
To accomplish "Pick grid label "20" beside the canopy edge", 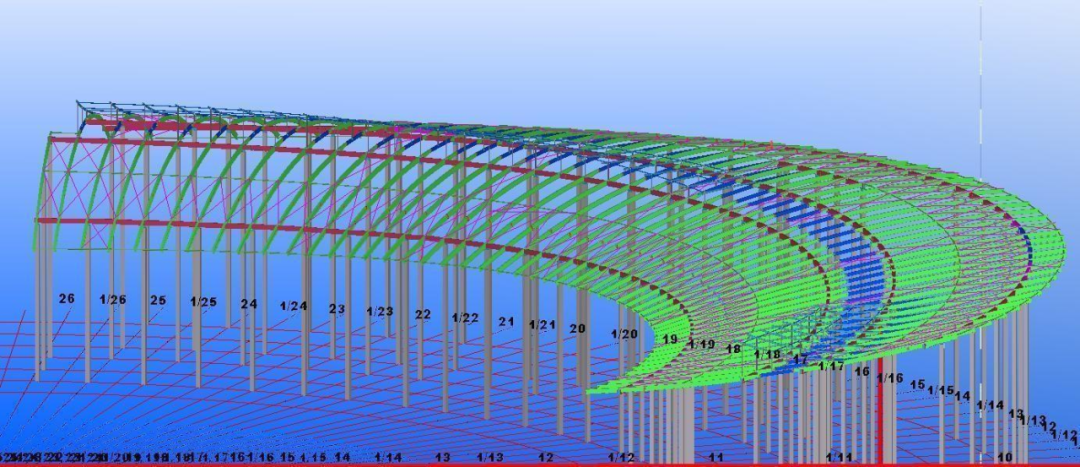I will pos(577,329).
